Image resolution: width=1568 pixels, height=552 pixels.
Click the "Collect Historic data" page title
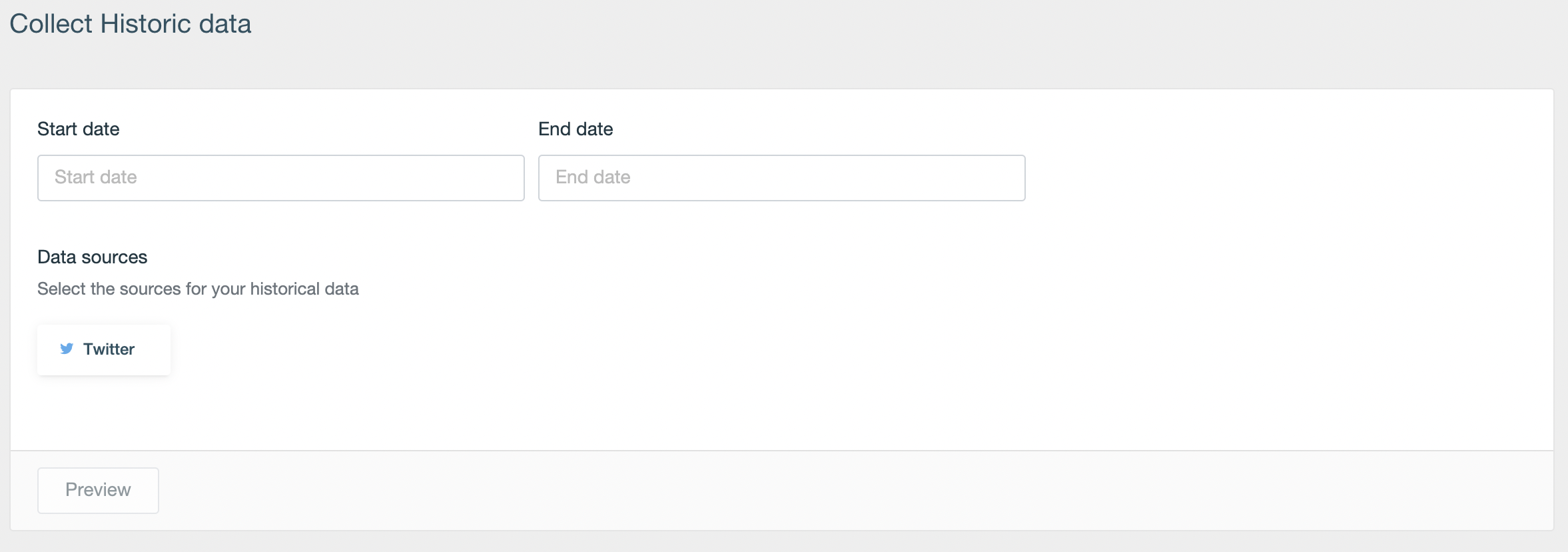point(131,24)
